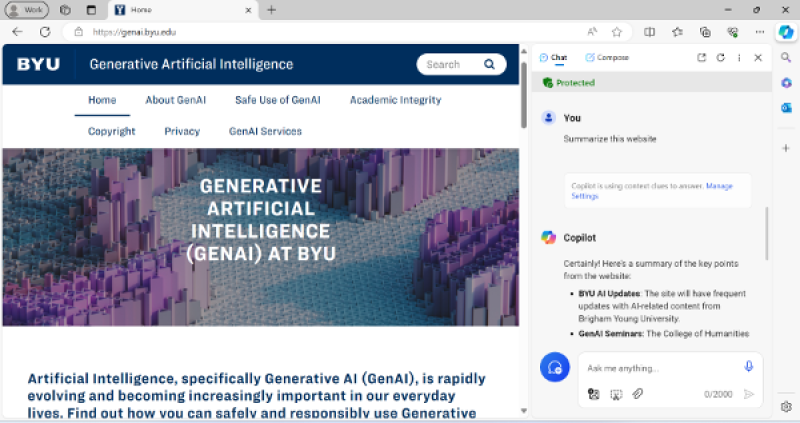Open GenAI Services navigation item
Viewport: 800px width, 423px height.
[265, 131]
